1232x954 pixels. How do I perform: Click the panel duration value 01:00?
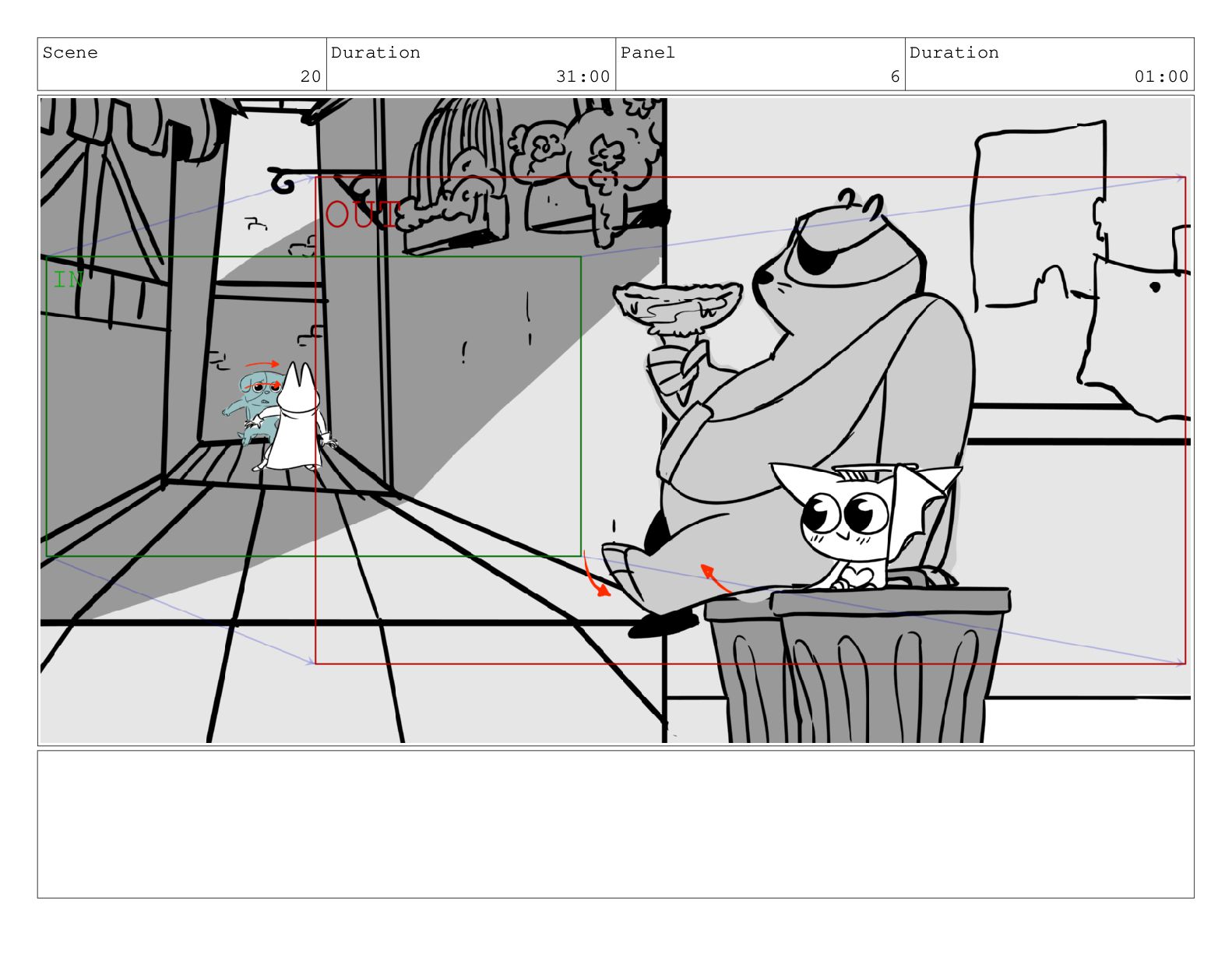pyautogui.click(x=1161, y=76)
